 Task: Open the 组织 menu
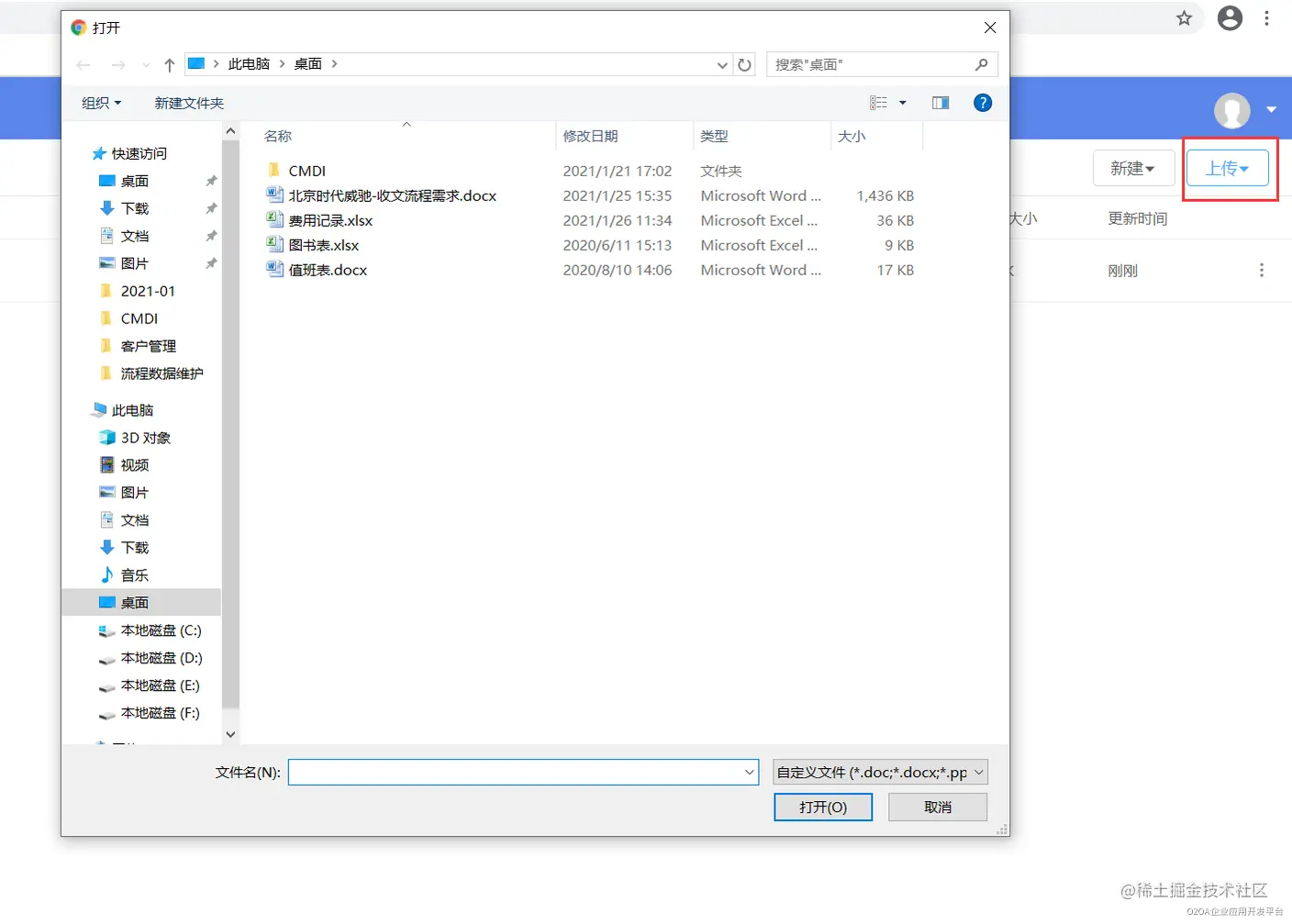101,103
